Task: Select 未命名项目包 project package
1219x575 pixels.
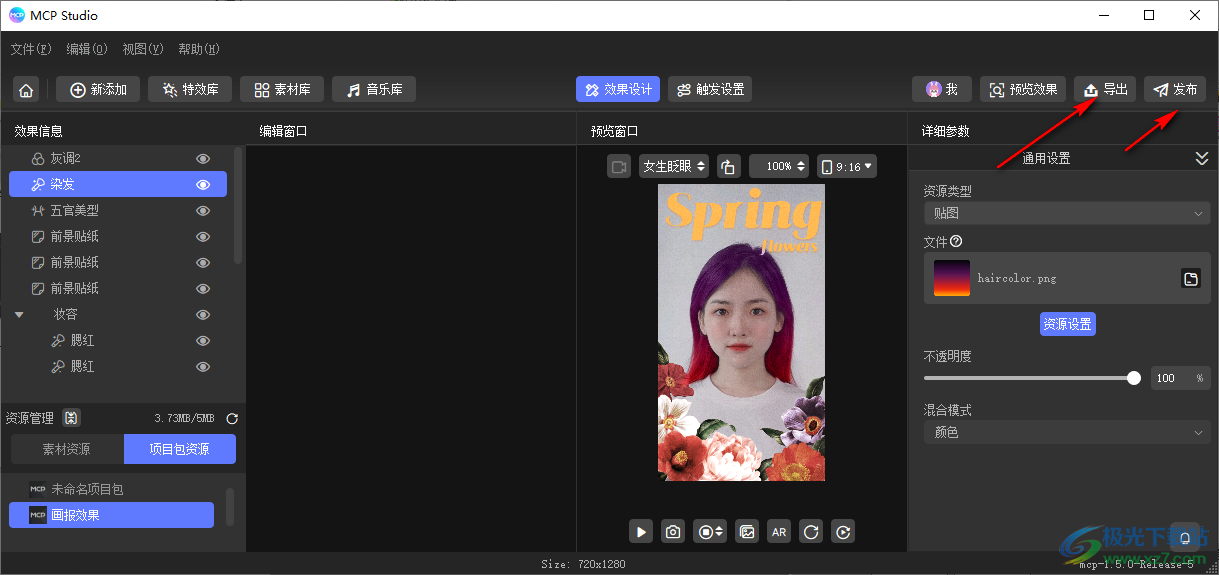Action: [x=111, y=489]
